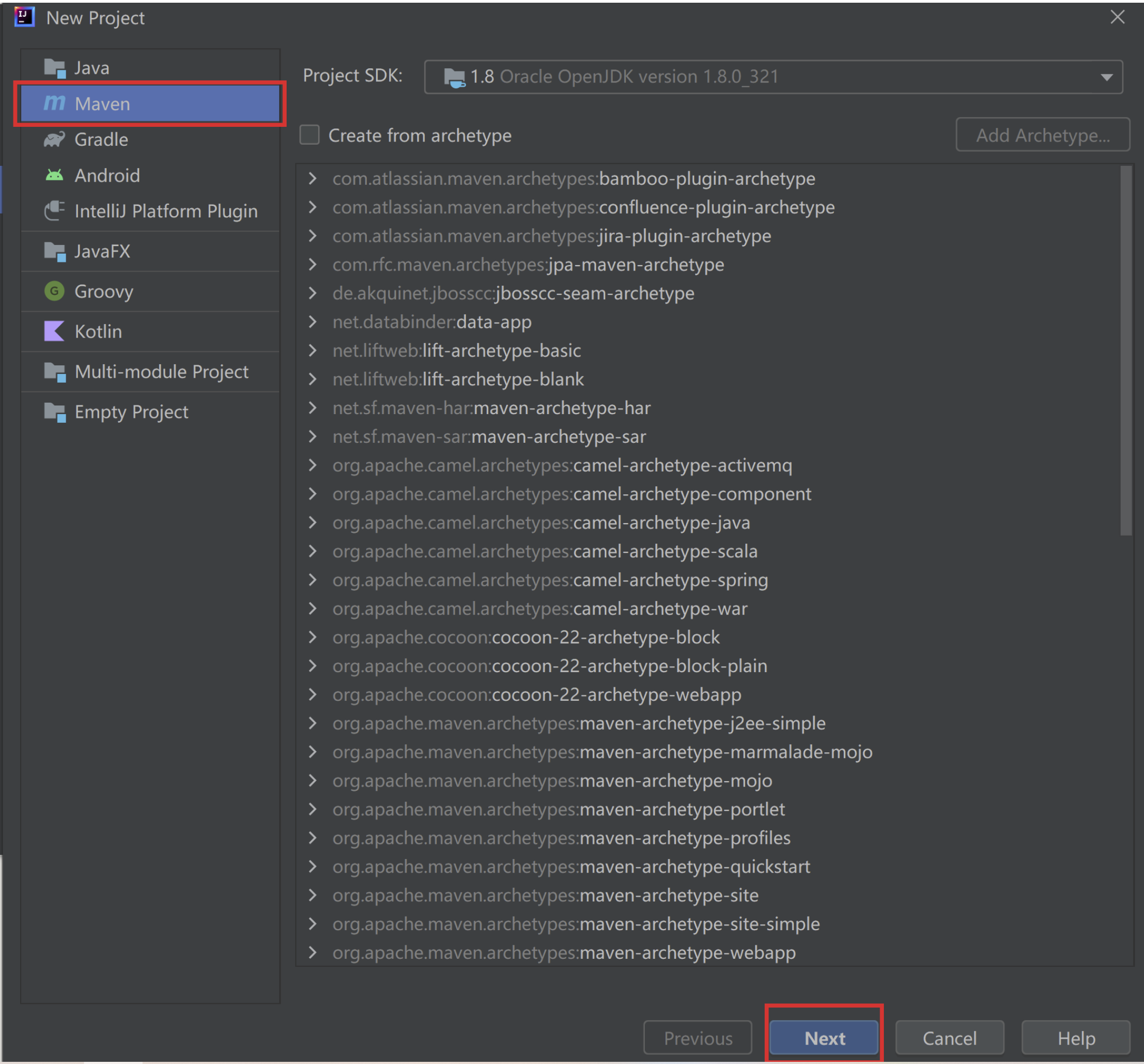The image size is (1144, 1064).
Task: Enable Create from archetype checkbox
Action: click(x=309, y=135)
